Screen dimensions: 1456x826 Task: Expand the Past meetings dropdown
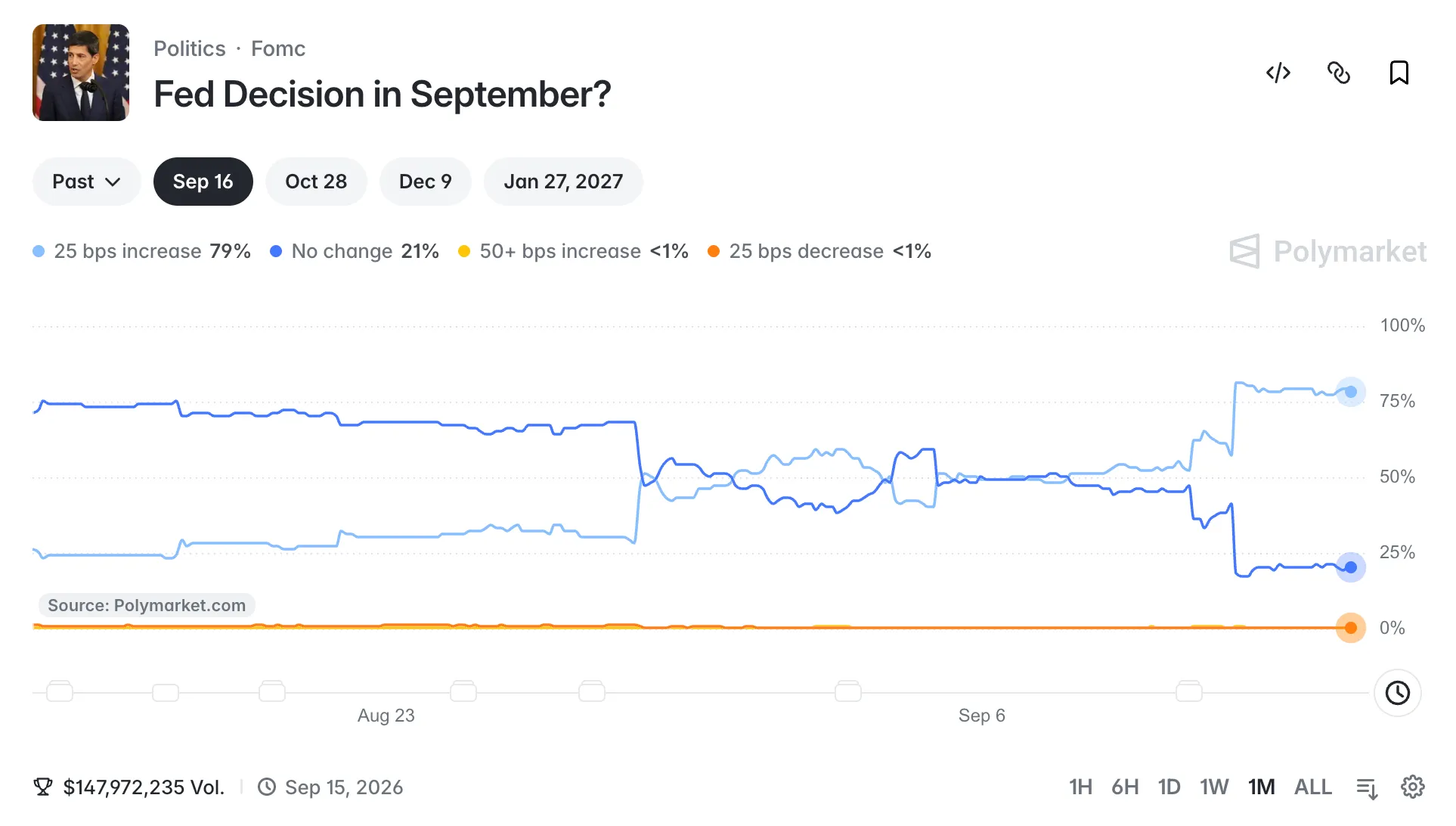coord(87,182)
